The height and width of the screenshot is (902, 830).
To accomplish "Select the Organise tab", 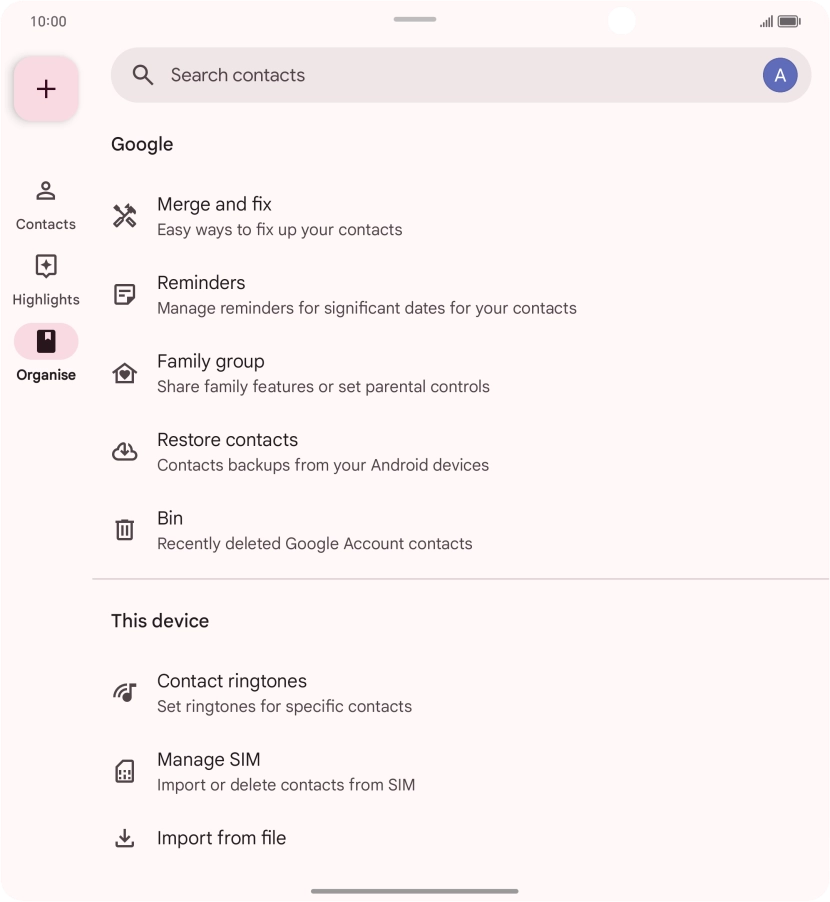I will [x=46, y=354].
